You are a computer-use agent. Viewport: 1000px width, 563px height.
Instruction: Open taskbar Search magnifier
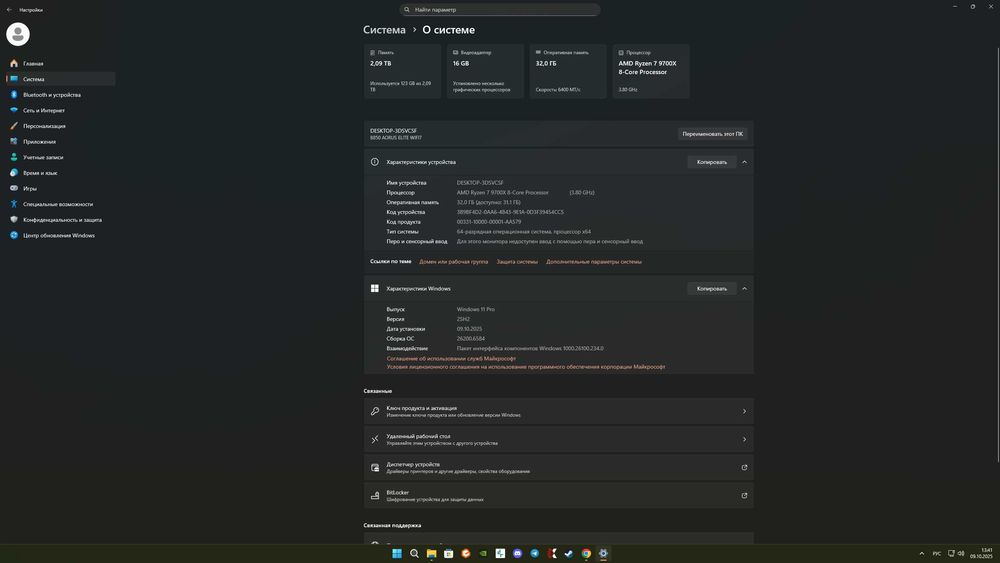coord(414,553)
